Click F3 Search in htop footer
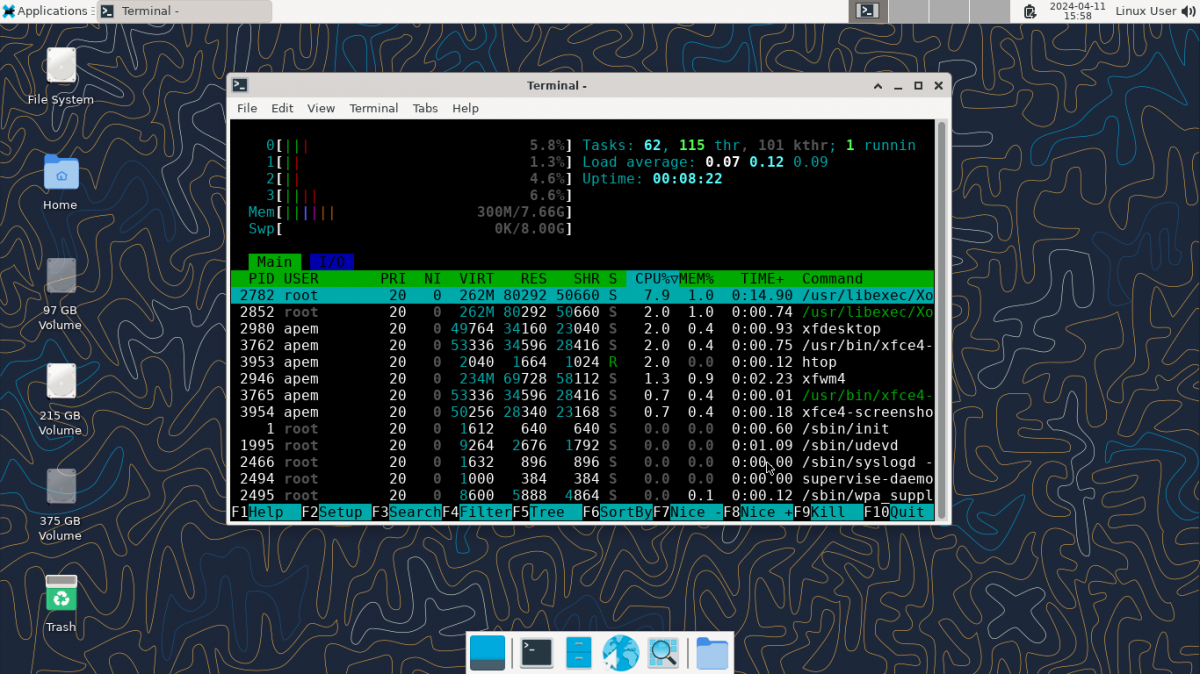 pos(406,512)
